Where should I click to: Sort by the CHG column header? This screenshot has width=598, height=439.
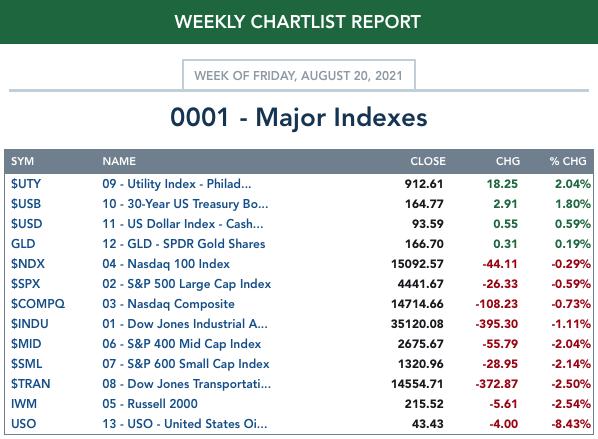508,161
